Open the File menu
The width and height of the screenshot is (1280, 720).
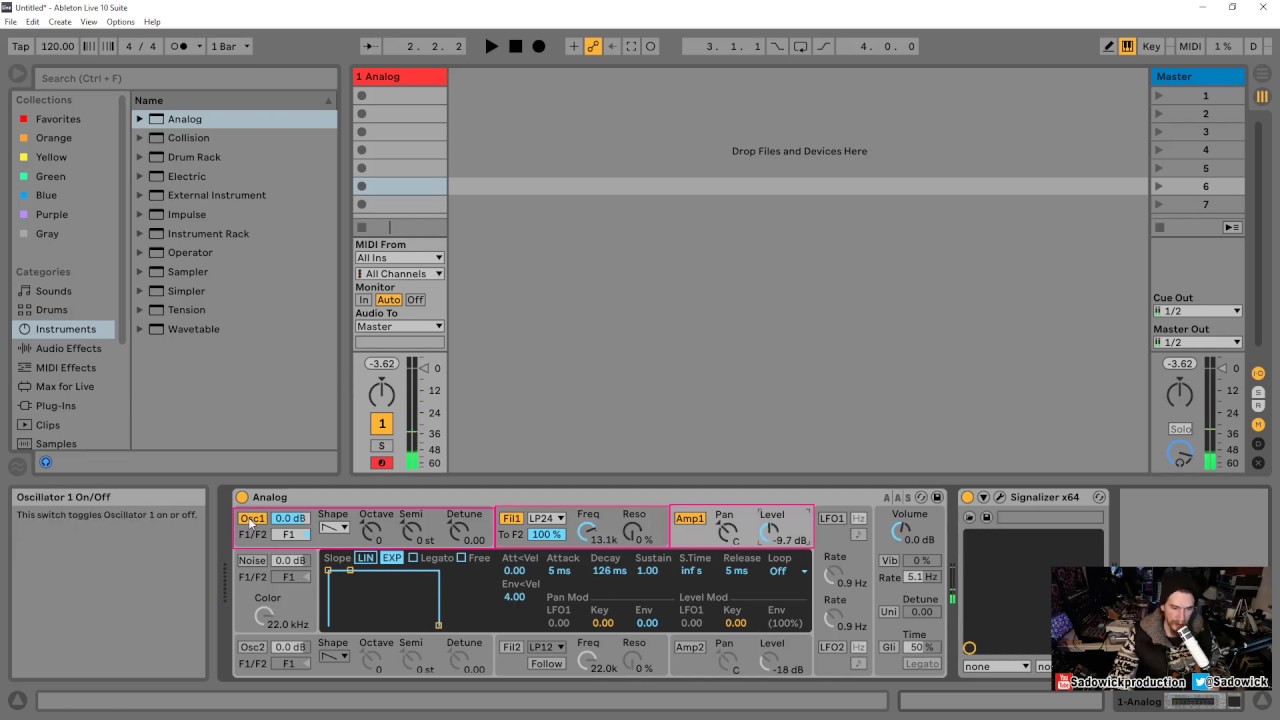[x=11, y=22]
